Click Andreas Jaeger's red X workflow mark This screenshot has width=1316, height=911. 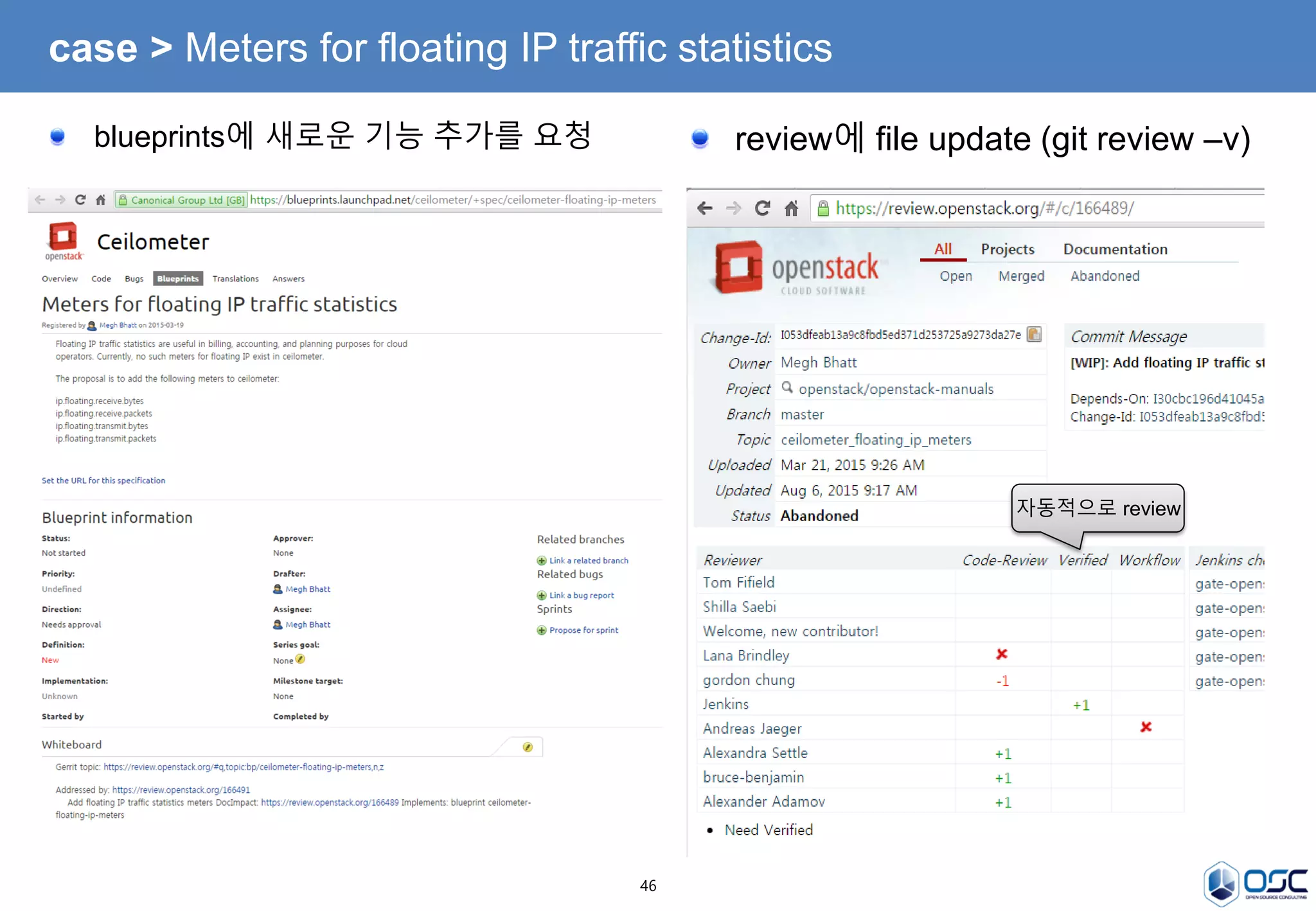(x=1146, y=727)
